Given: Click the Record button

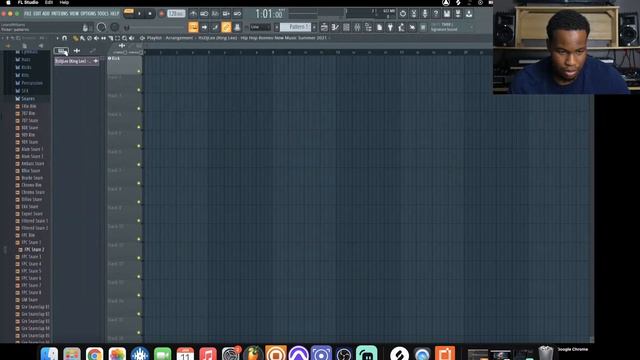Looking at the screenshot, I should click(x=162, y=13).
